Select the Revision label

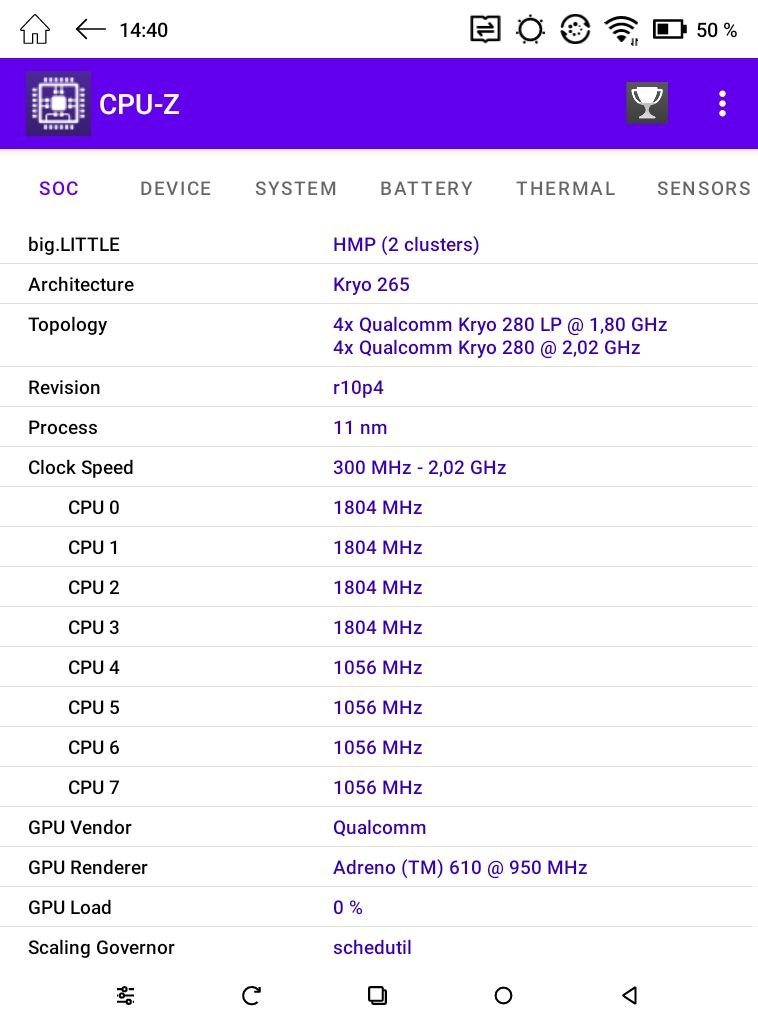[x=64, y=388]
